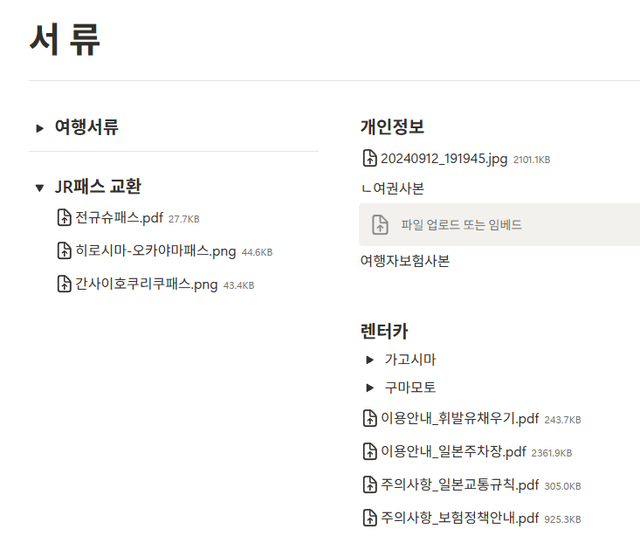Click the 파일 업로드 또는 임베드 placeholder
Screen dimensions: 640x555
click(461, 225)
